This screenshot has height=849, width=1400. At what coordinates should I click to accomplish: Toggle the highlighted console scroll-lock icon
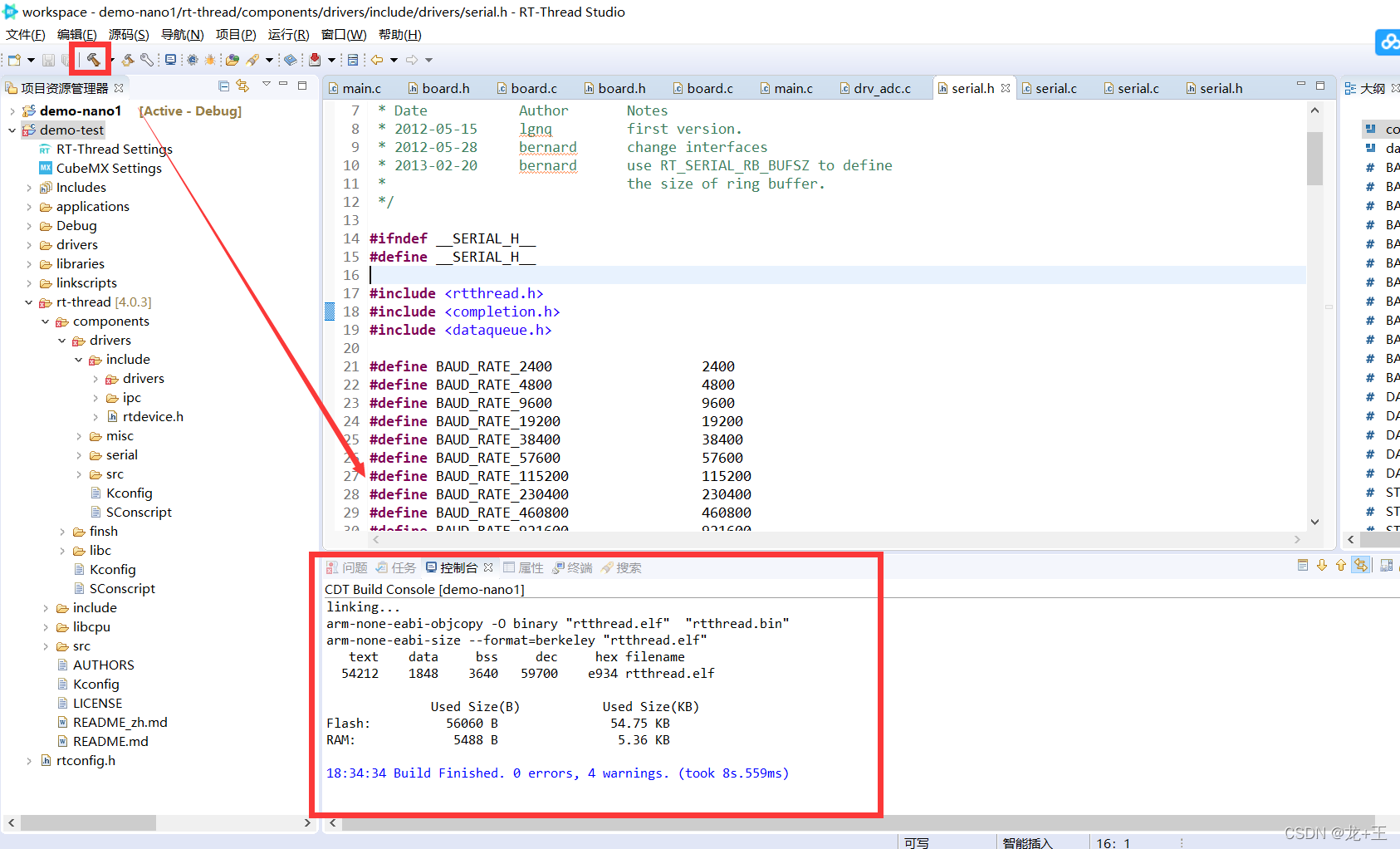pos(1360,566)
